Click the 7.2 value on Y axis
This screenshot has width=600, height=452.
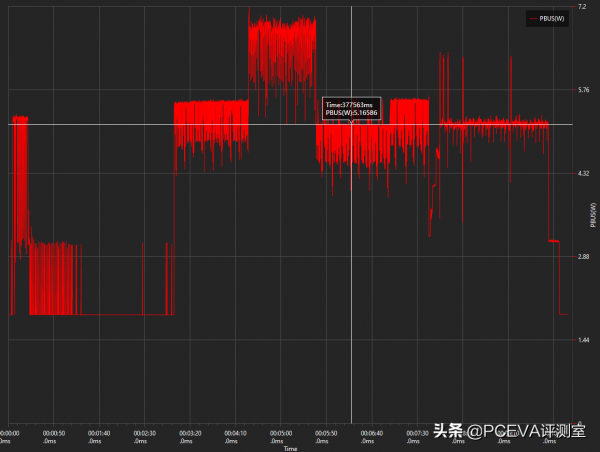coord(581,7)
